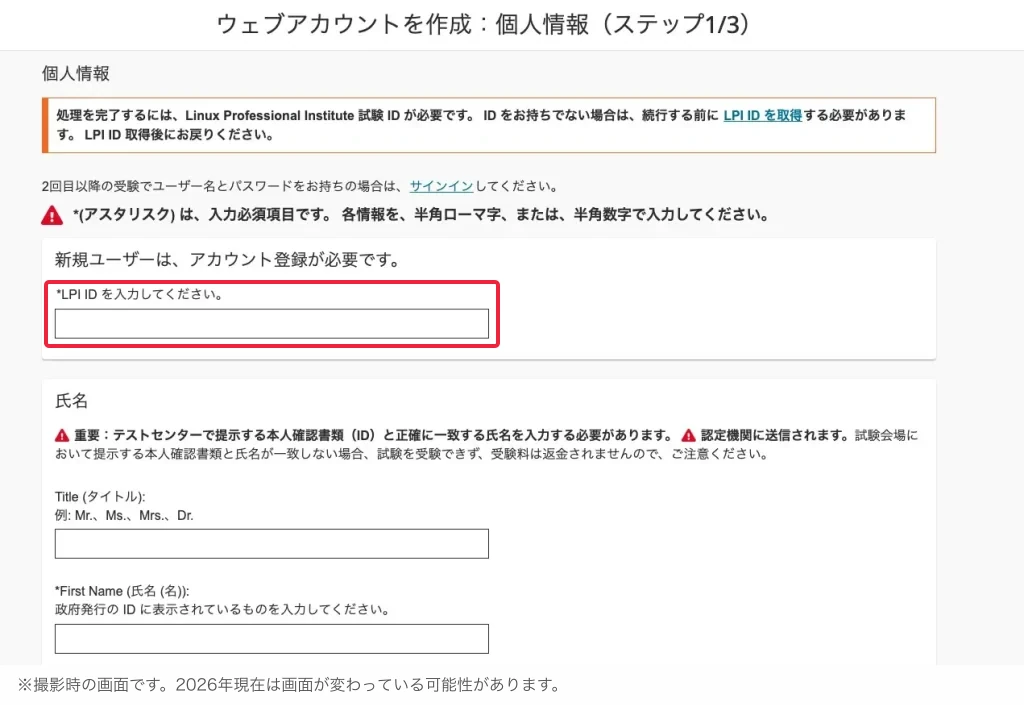Click the label '*LPI ID を入力してください。'
The height and width of the screenshot is (705, 1024).
[x=140, y=294]
